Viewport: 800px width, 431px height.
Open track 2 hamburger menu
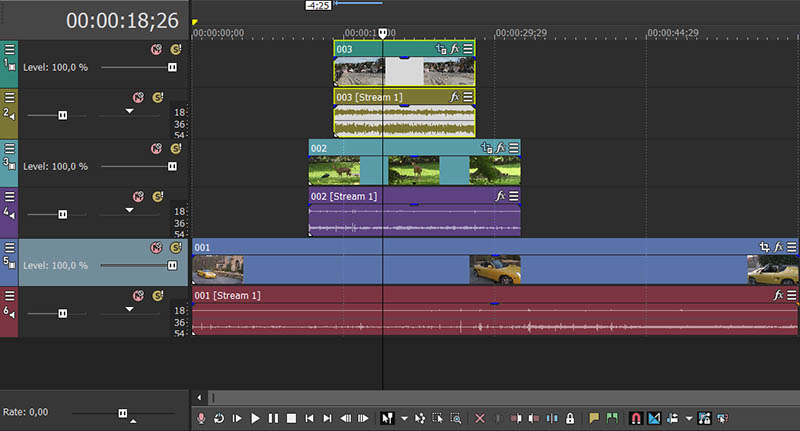[10, 97]
